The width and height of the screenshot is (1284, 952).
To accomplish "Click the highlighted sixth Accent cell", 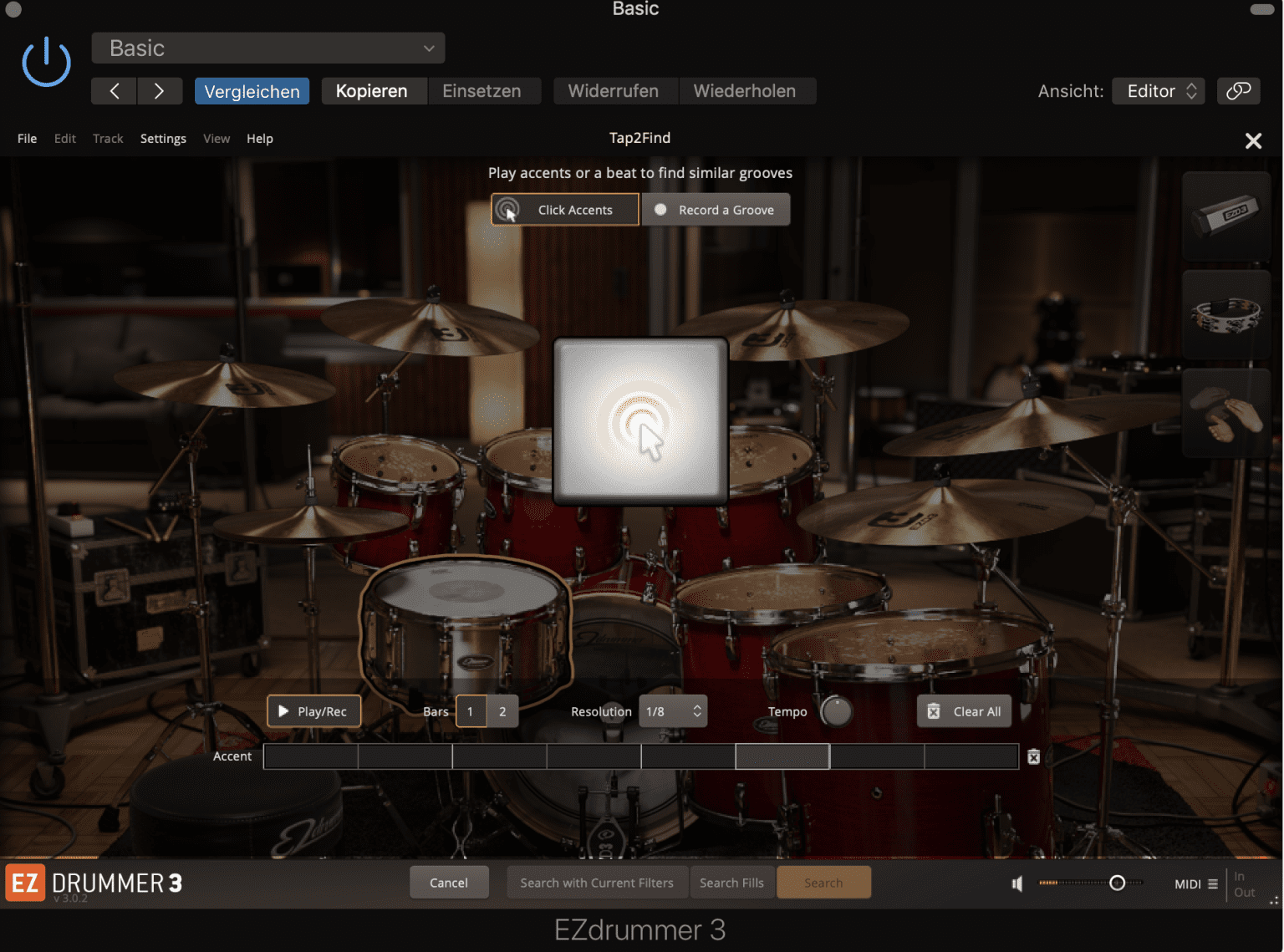I will click(782, 756).
